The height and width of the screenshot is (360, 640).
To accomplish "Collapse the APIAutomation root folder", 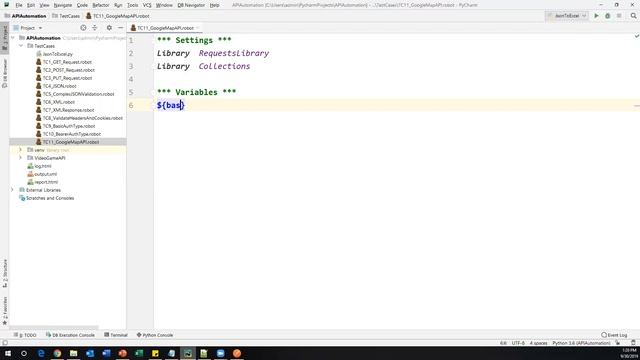I will pyautogui.click(x=13, y=38).
